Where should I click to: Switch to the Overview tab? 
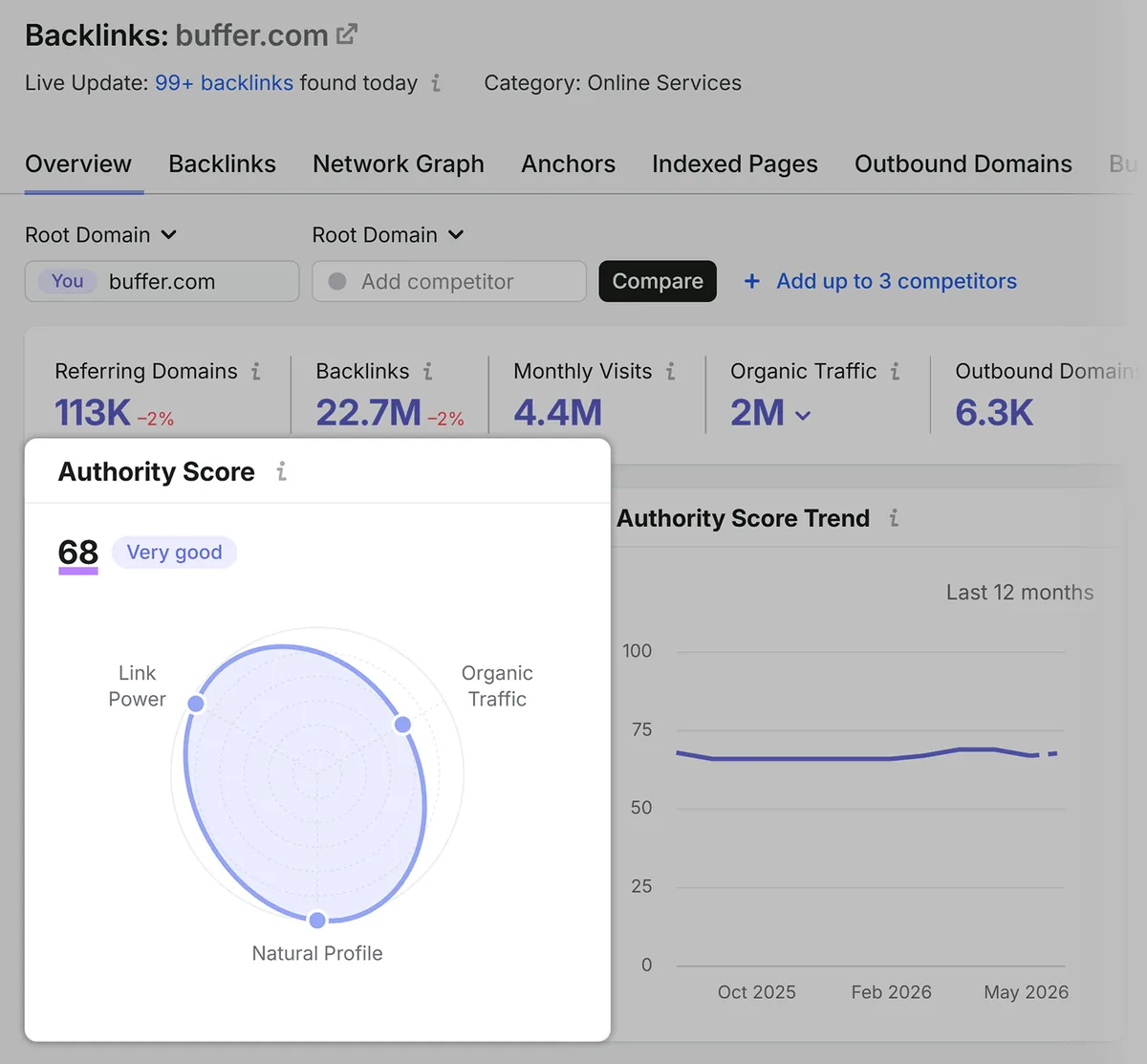click(78, 164)
